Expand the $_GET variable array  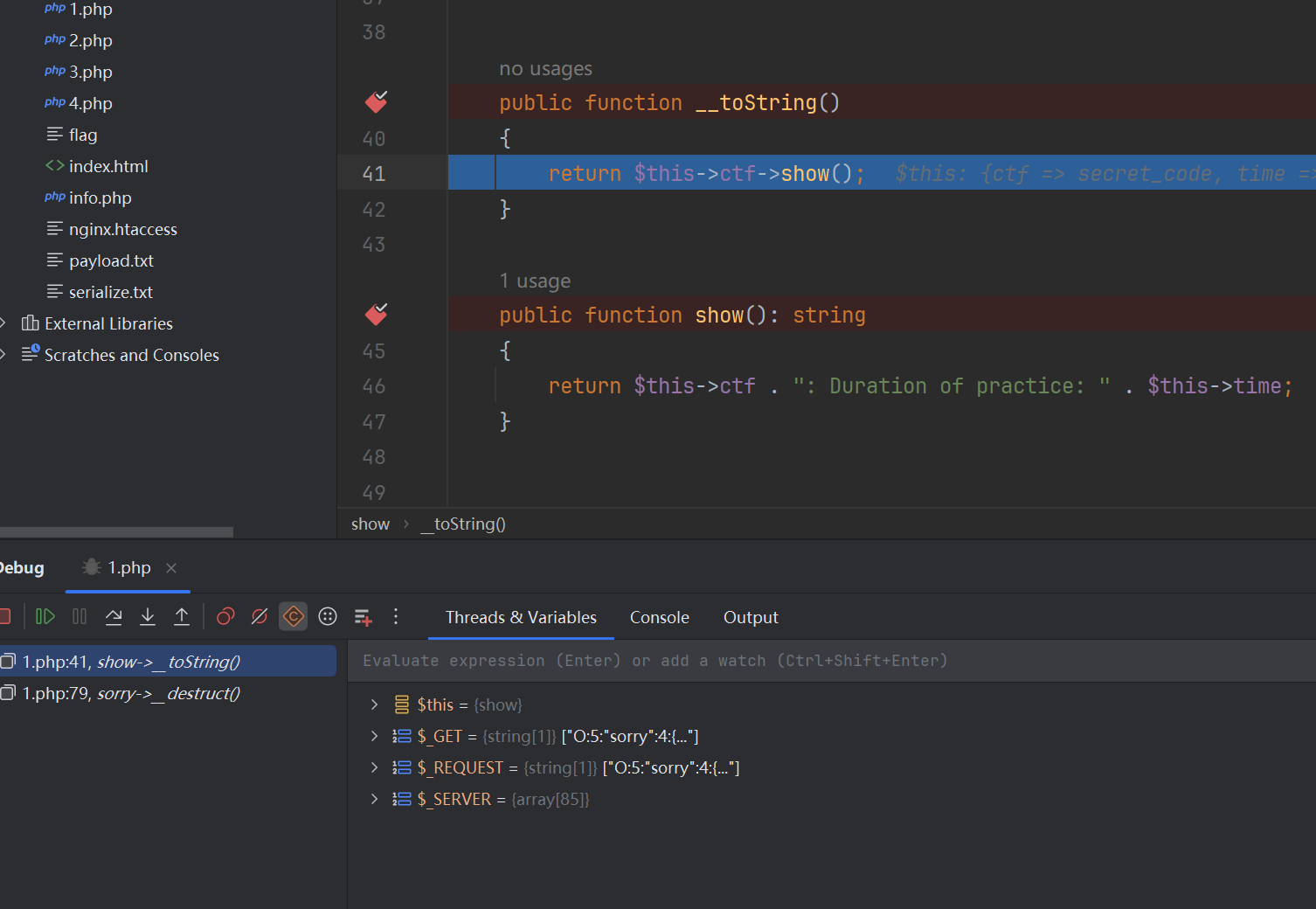pos(374,736)
